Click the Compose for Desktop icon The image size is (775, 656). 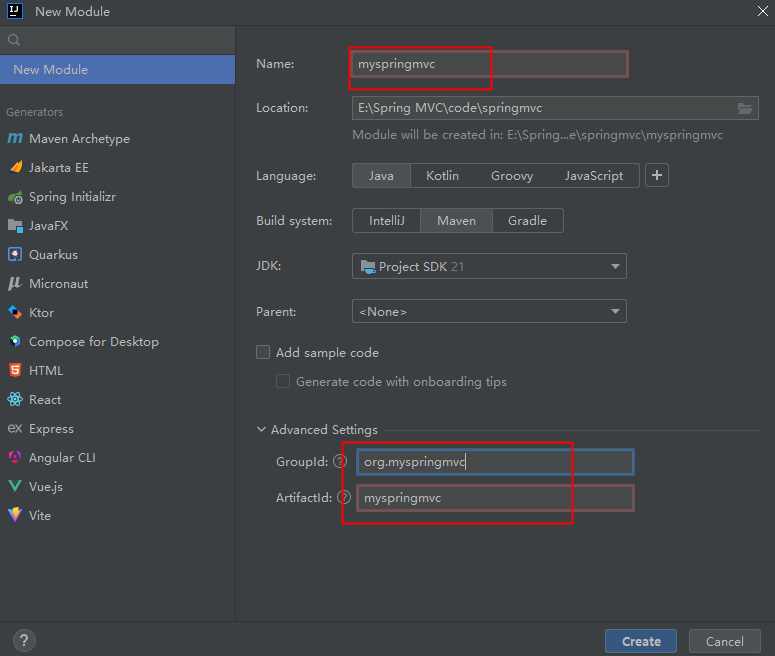(x=15, y=341)
